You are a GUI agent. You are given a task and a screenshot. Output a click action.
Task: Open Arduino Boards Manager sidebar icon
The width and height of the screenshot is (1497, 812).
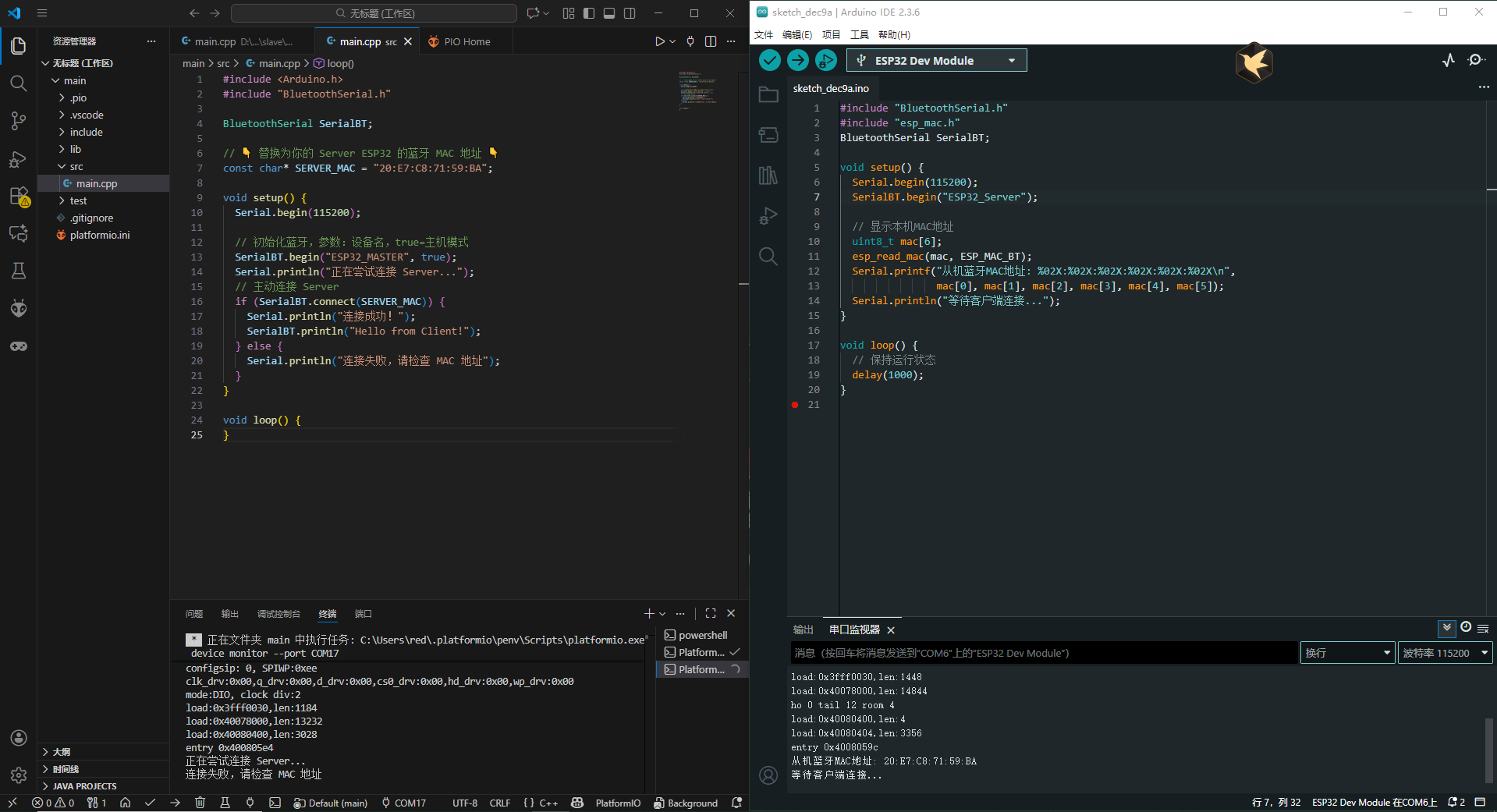coord(768,135)
